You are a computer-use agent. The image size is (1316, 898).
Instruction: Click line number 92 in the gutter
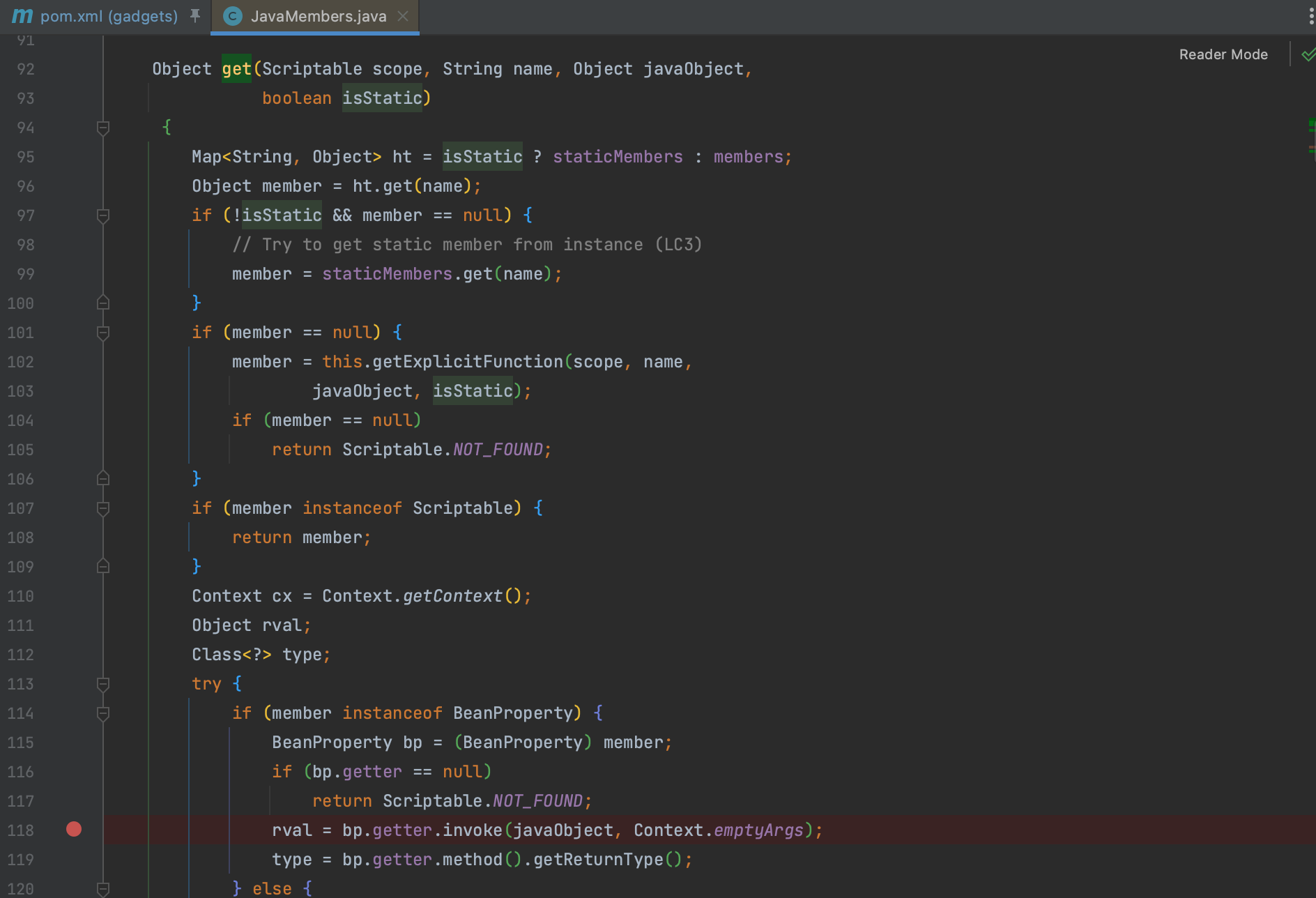coord(26,69)
